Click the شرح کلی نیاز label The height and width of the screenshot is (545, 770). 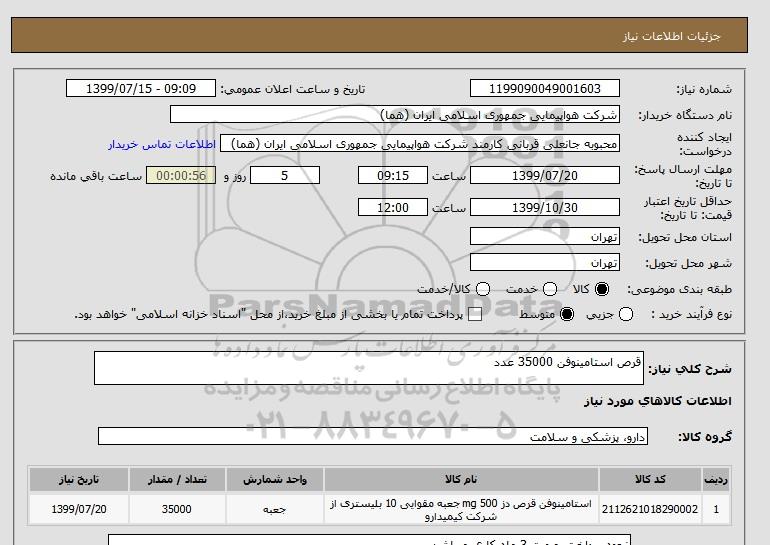coord(690,369)
